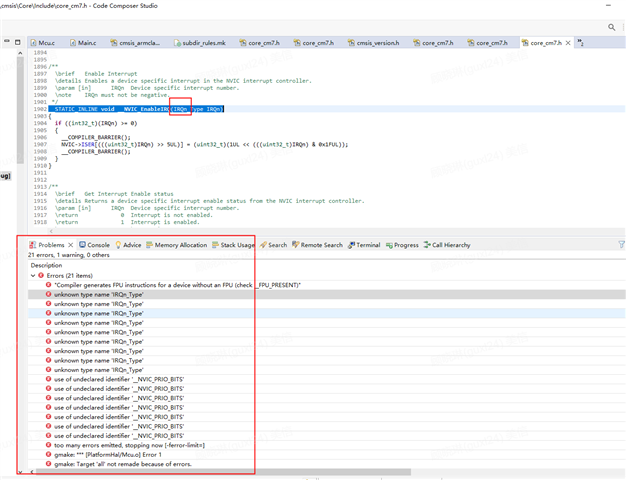Switch to the Console view

click(94, 245)
